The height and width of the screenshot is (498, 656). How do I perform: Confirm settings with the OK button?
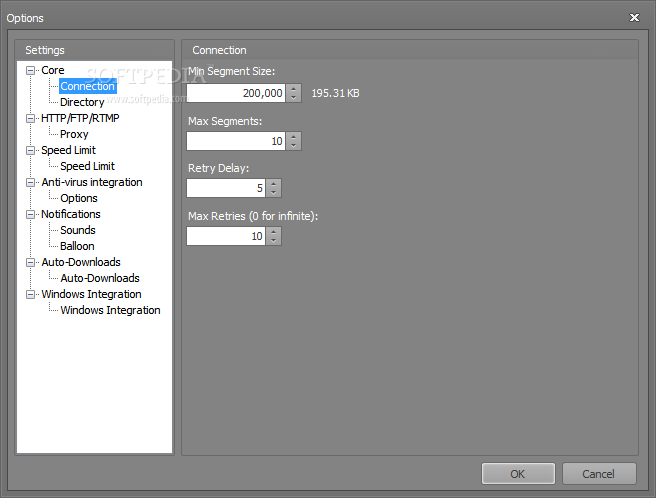coord(518,474)
